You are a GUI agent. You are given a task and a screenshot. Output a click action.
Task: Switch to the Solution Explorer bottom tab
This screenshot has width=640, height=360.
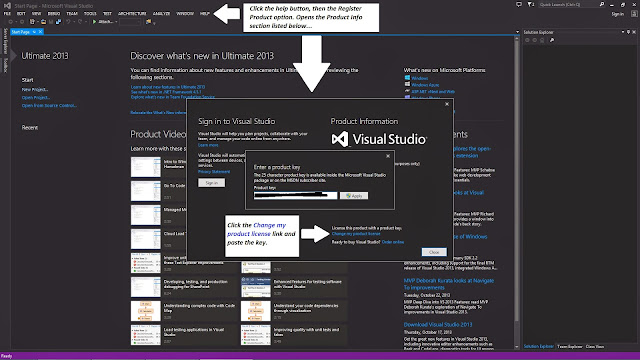(538, 347)
